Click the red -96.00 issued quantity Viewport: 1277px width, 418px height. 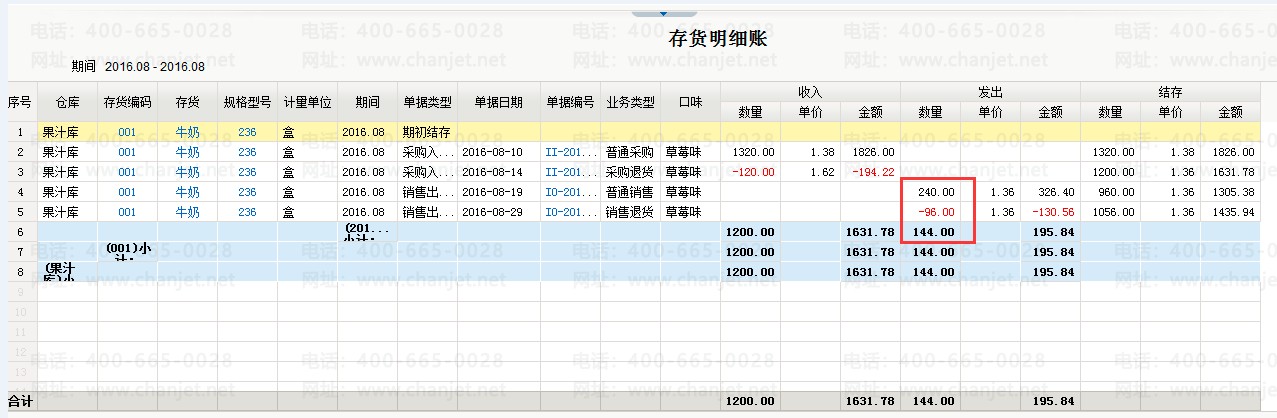pyautogui.click(x=938, y=212)
